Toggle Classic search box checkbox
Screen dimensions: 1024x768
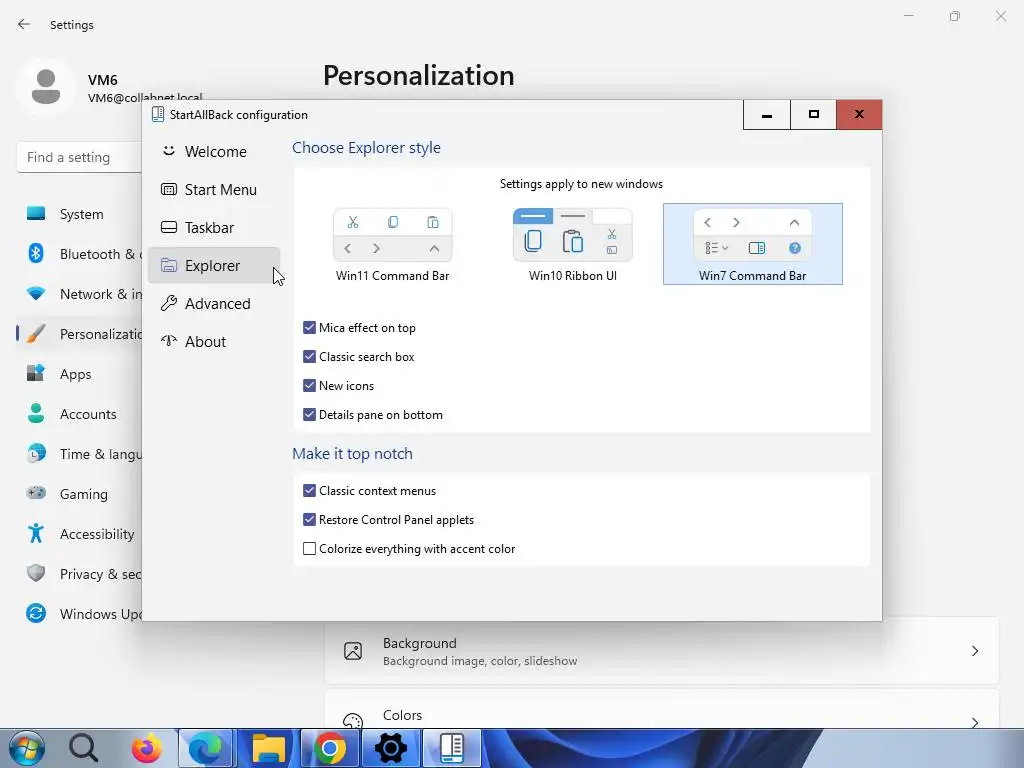coord(310,357)
